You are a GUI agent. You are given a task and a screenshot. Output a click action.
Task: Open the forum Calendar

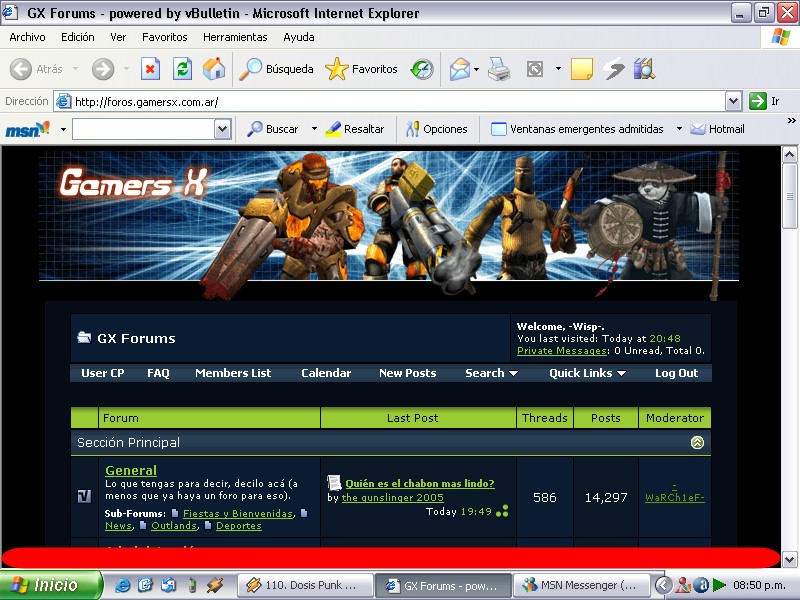[326, 373]
